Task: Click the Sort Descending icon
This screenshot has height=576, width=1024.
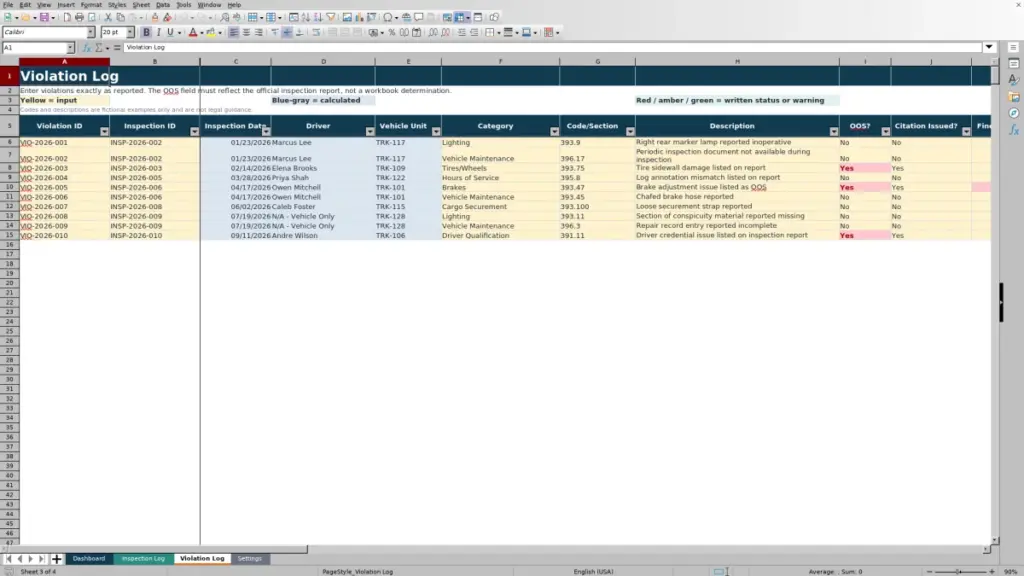Action: (318, 18)
